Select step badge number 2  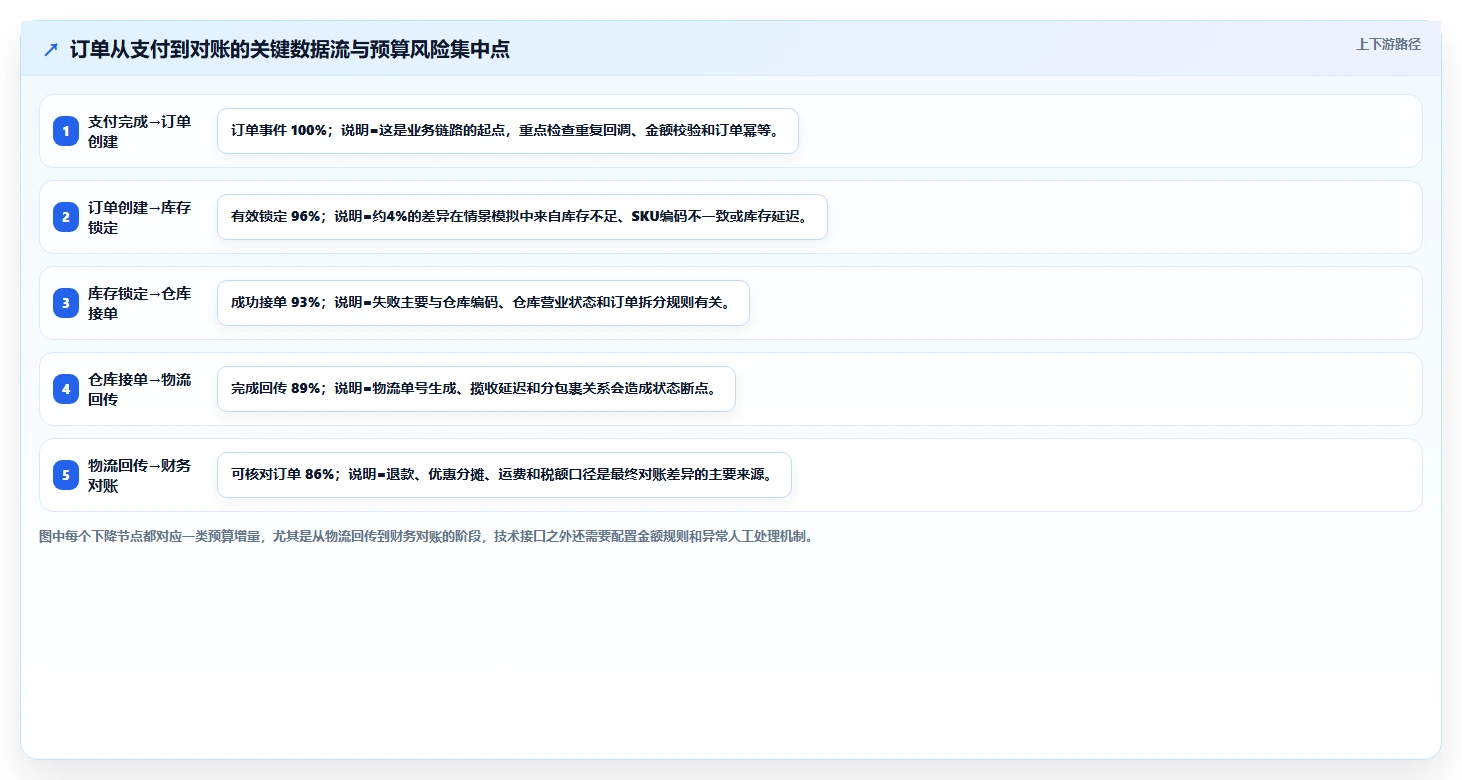pyautogui.click(x=66, y=217)
